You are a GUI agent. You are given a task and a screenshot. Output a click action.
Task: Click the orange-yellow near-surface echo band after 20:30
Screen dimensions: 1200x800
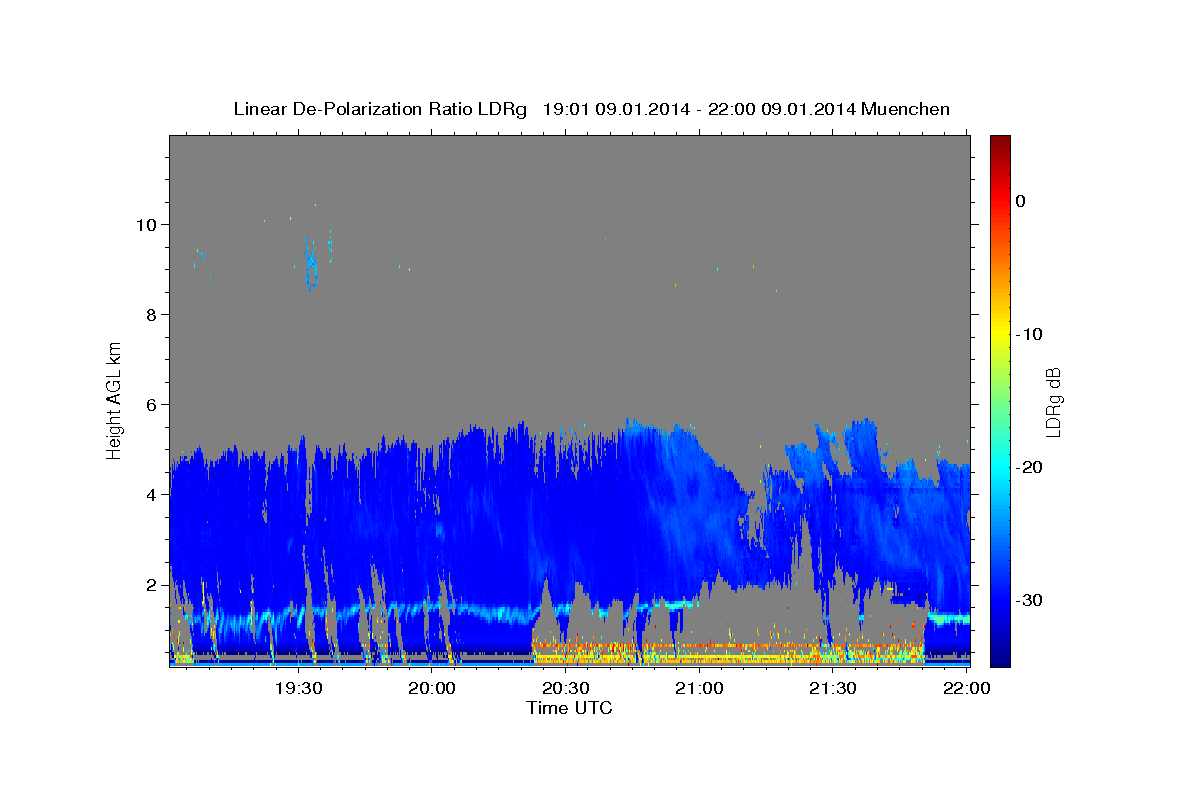728,652
